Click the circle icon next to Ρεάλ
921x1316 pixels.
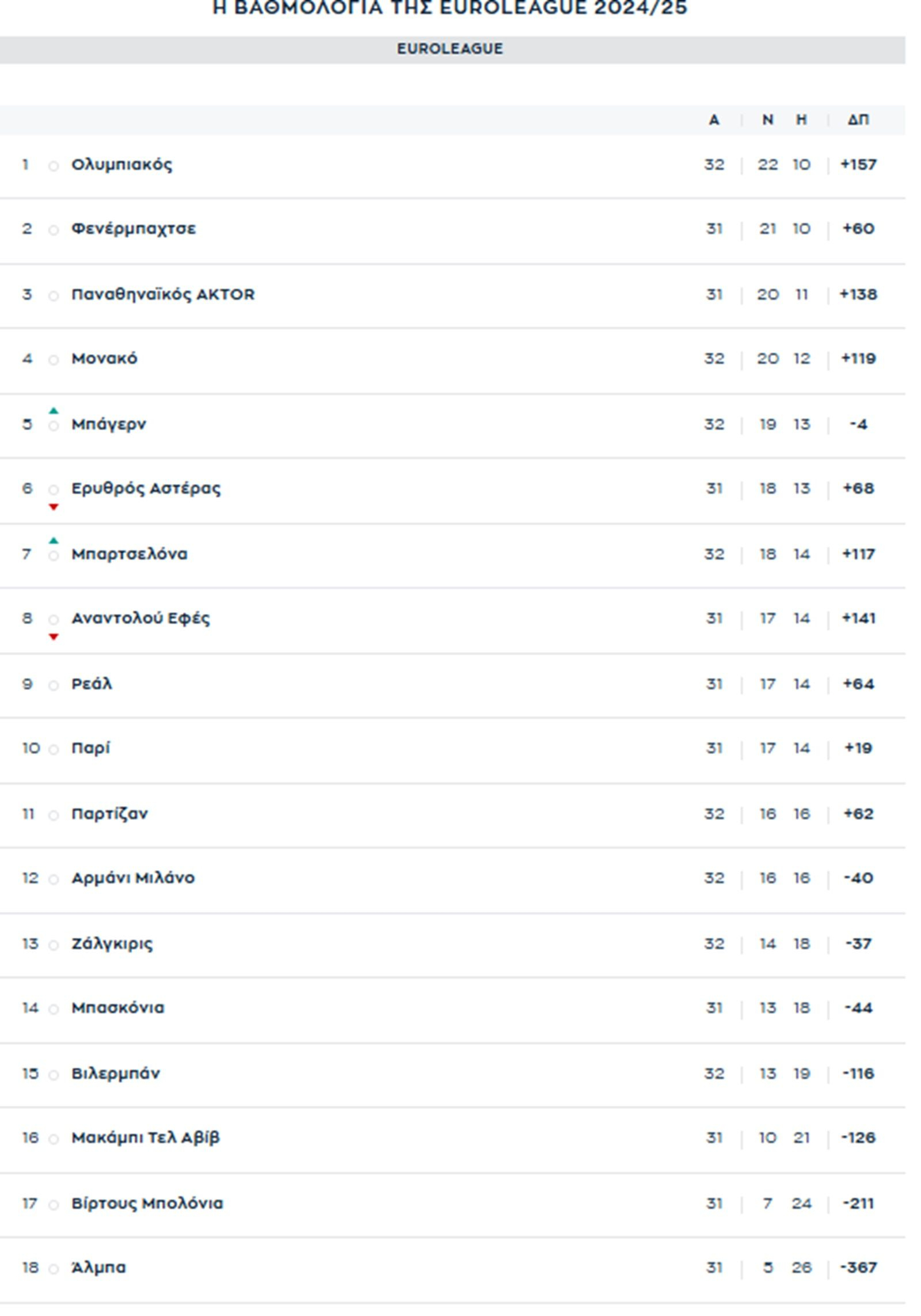[x=54, y=685]
